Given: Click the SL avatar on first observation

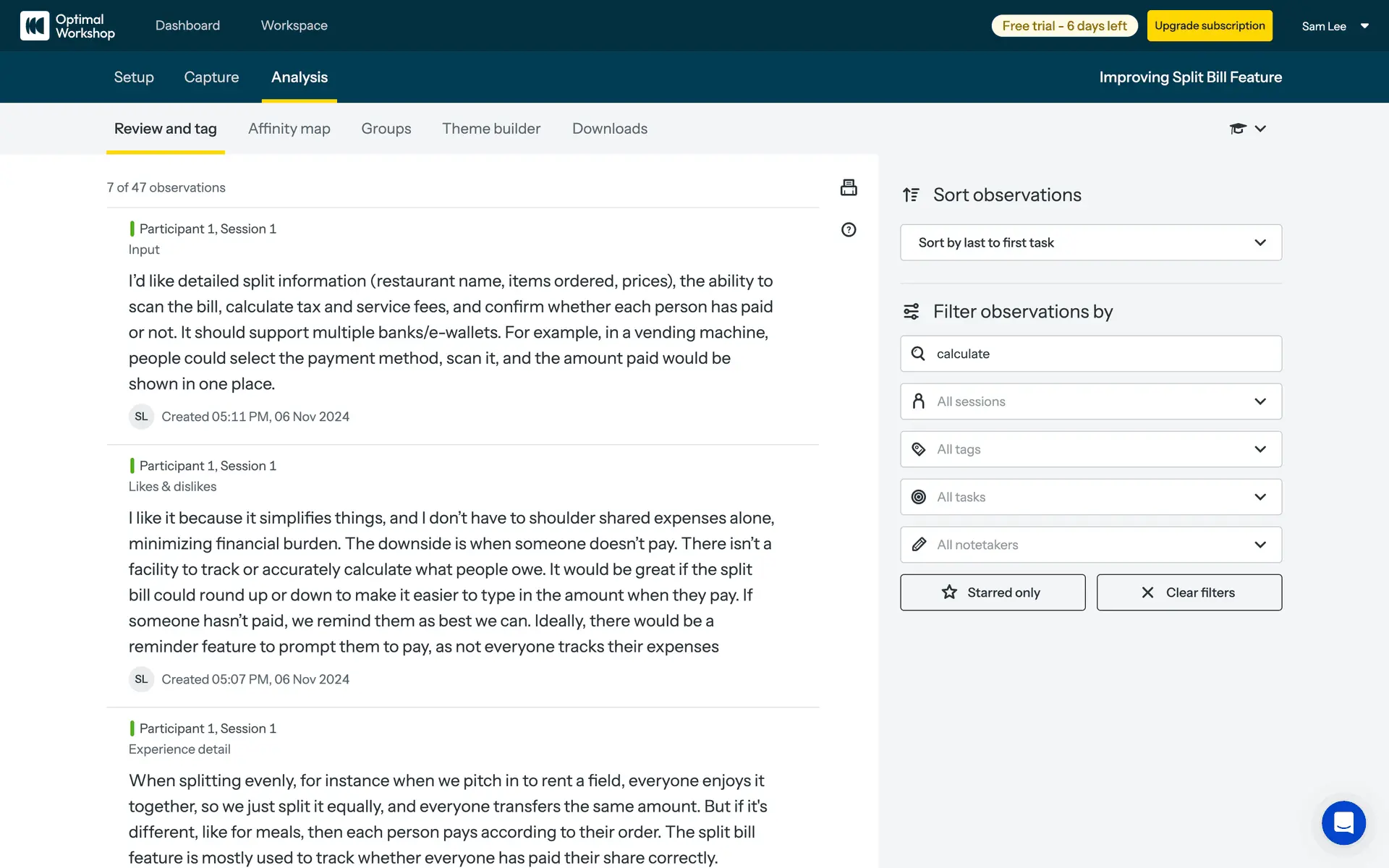Looking at the screenshot, I should click(x=141, y=417).
